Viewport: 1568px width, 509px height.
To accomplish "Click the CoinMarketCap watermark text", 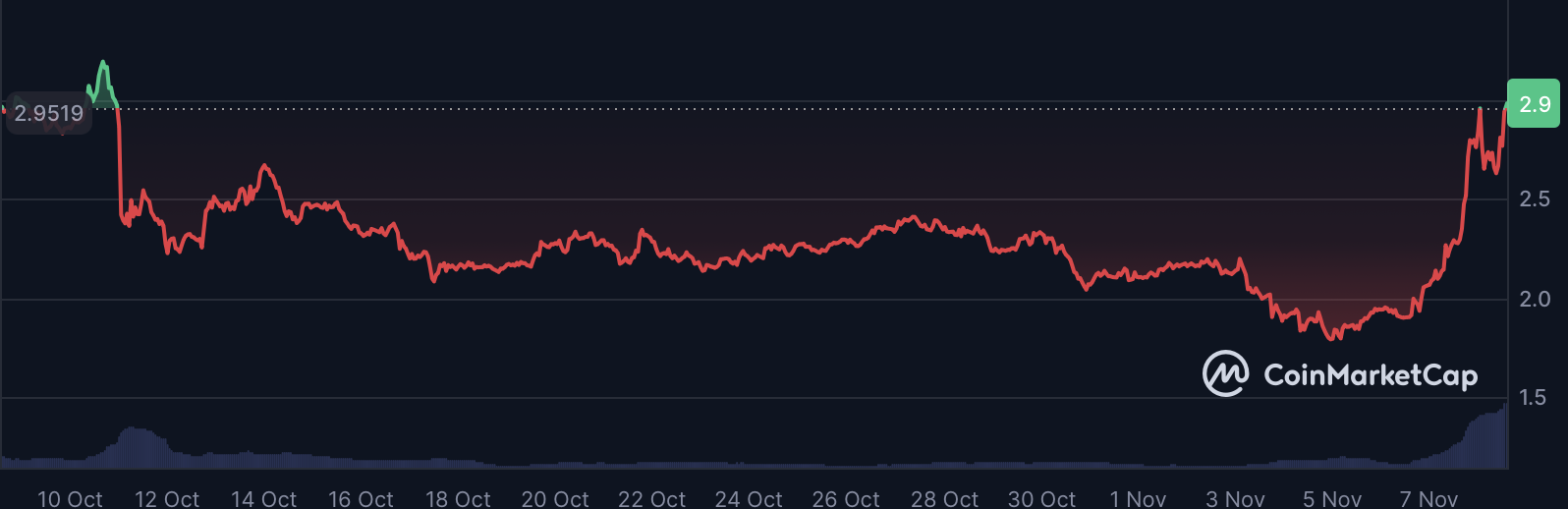I will [1370, 375].
